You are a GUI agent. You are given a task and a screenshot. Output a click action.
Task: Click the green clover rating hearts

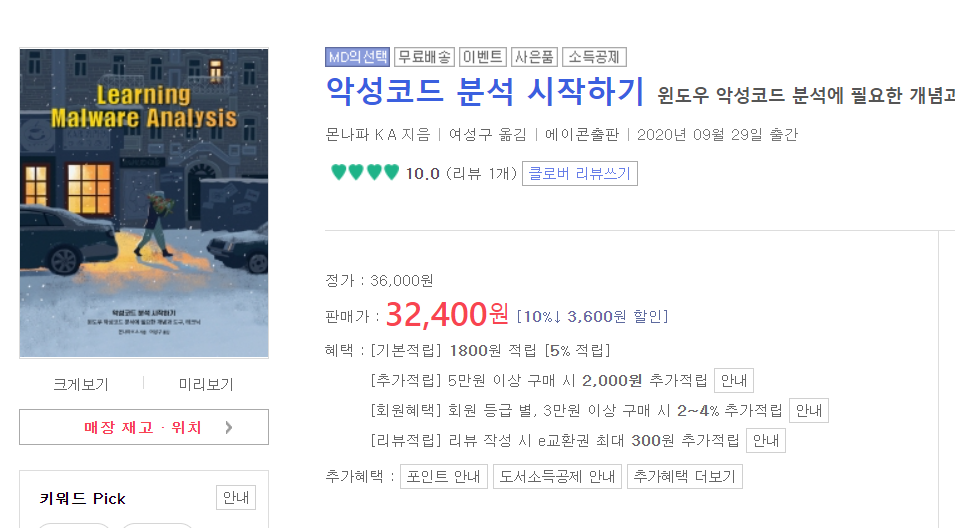pos(365,172)
